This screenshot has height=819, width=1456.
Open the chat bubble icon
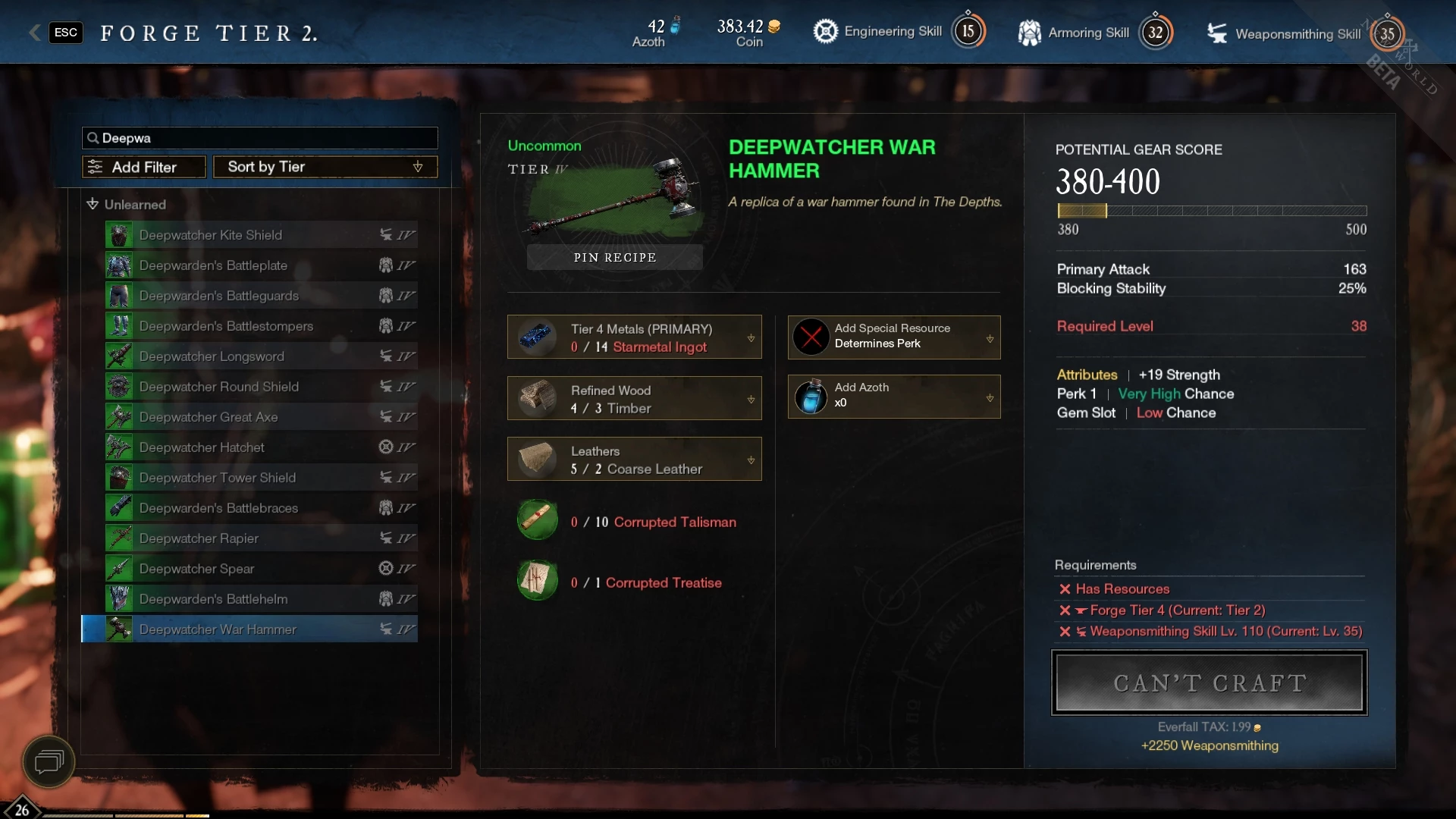(49, 761)
